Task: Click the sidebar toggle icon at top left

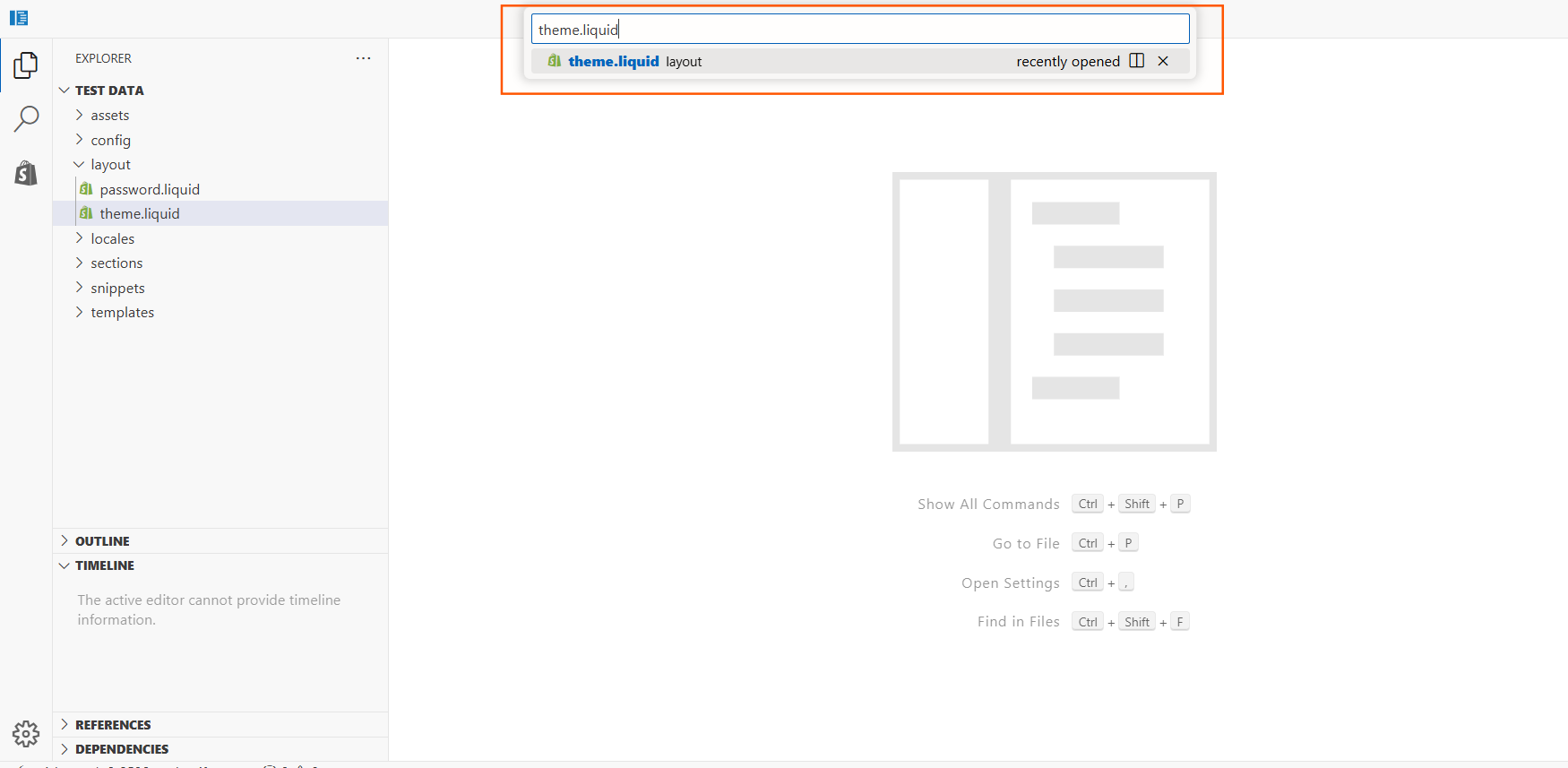Action: 19,18
